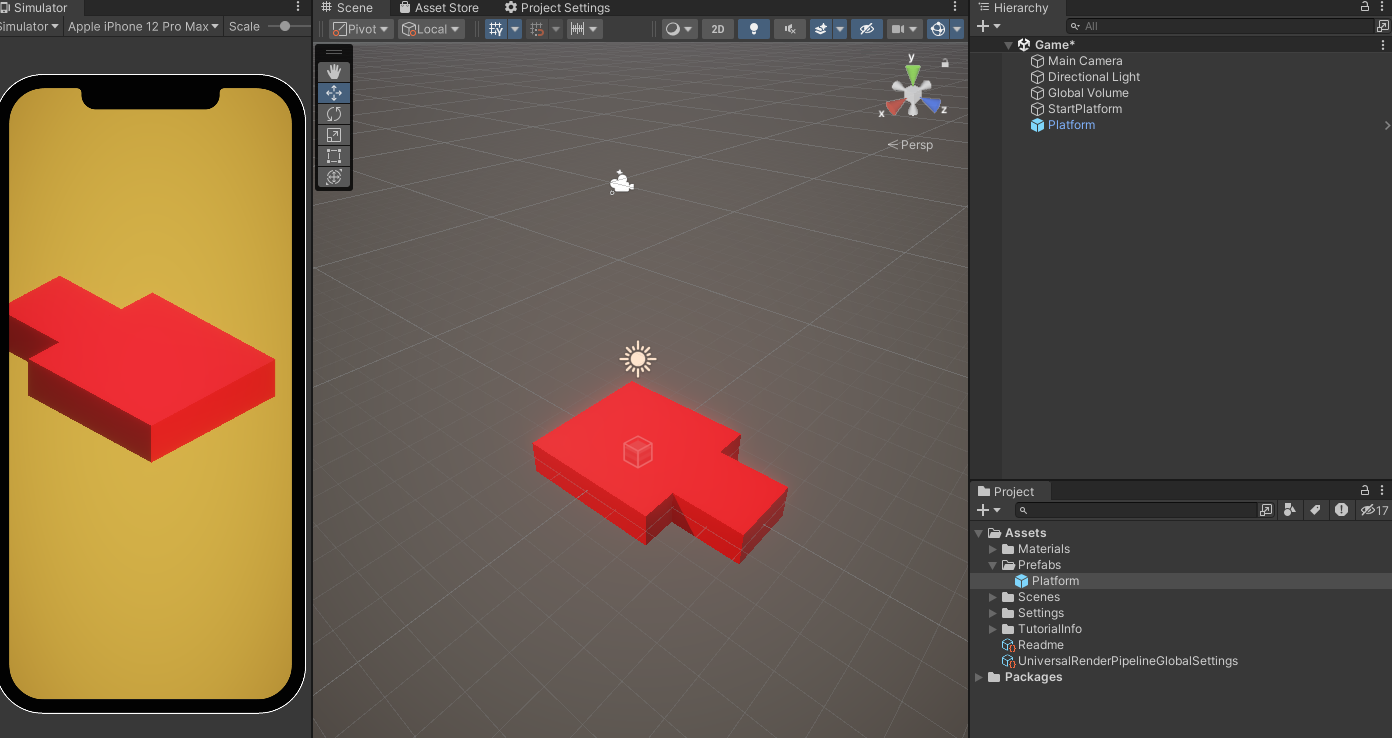Open the gizmos dropdown arrow
1392x738 pixels.
(957, 29)
